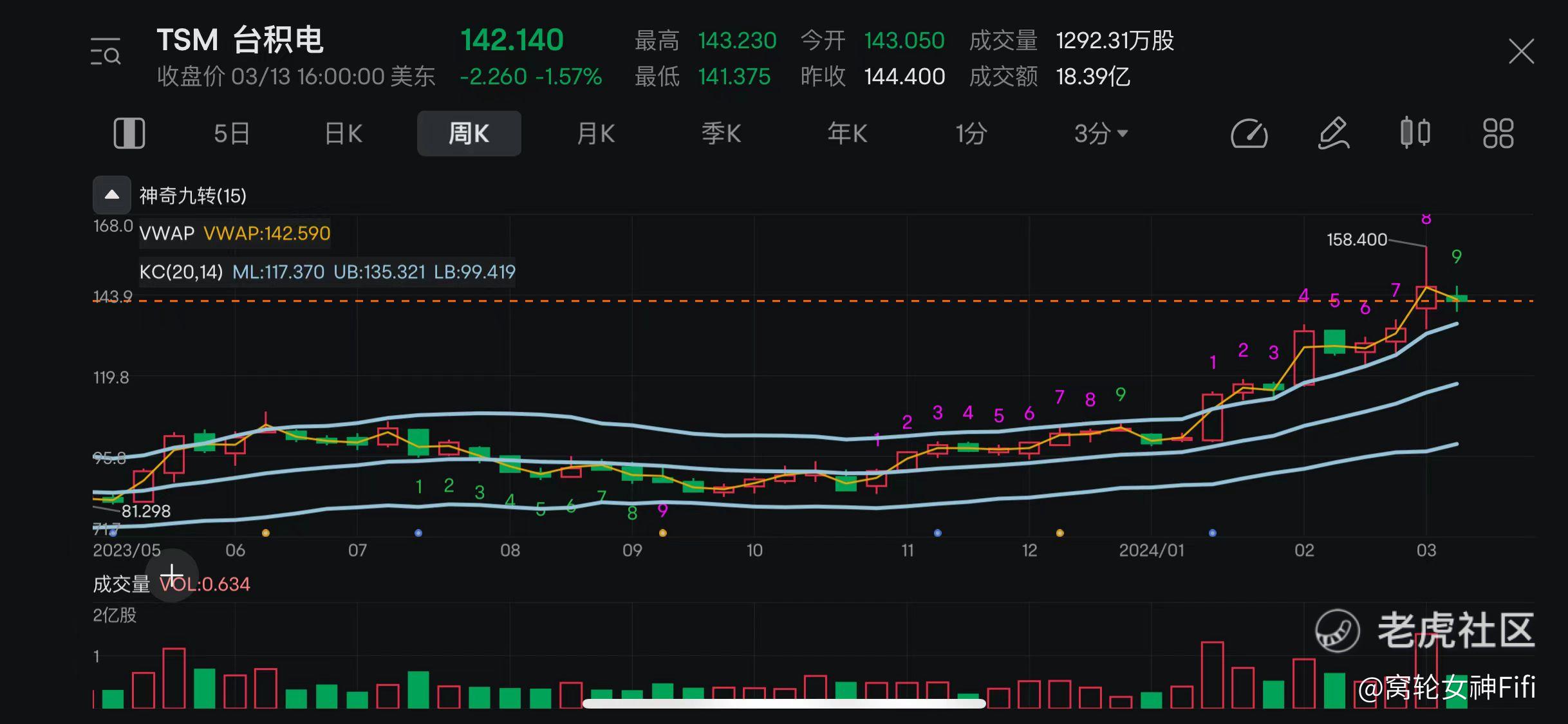Collapse the indicator panel arrow

pos(112,195)
